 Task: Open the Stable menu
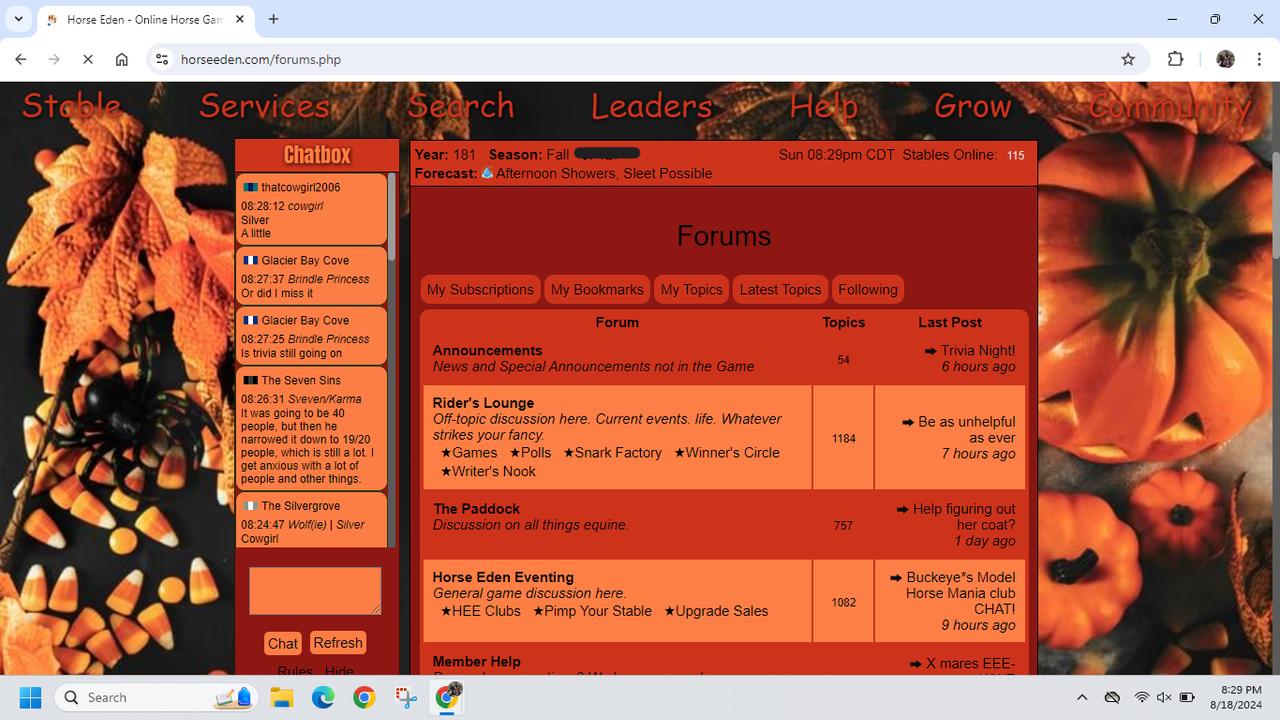[72, 106]
